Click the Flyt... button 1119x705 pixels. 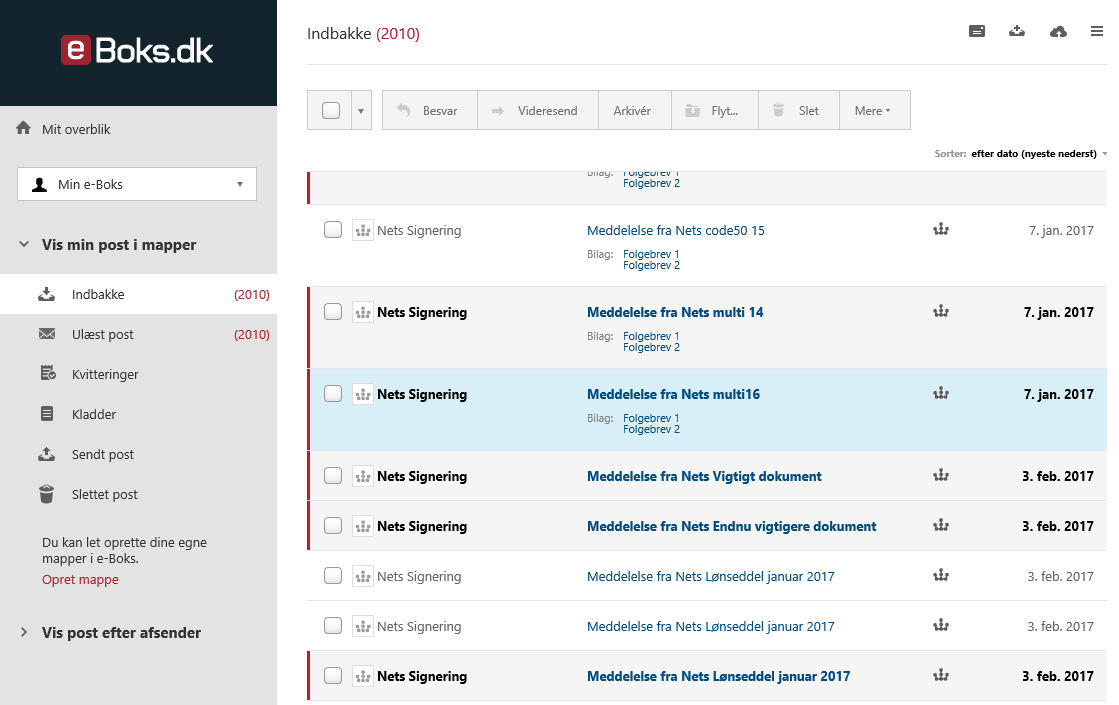pos(714,111)
